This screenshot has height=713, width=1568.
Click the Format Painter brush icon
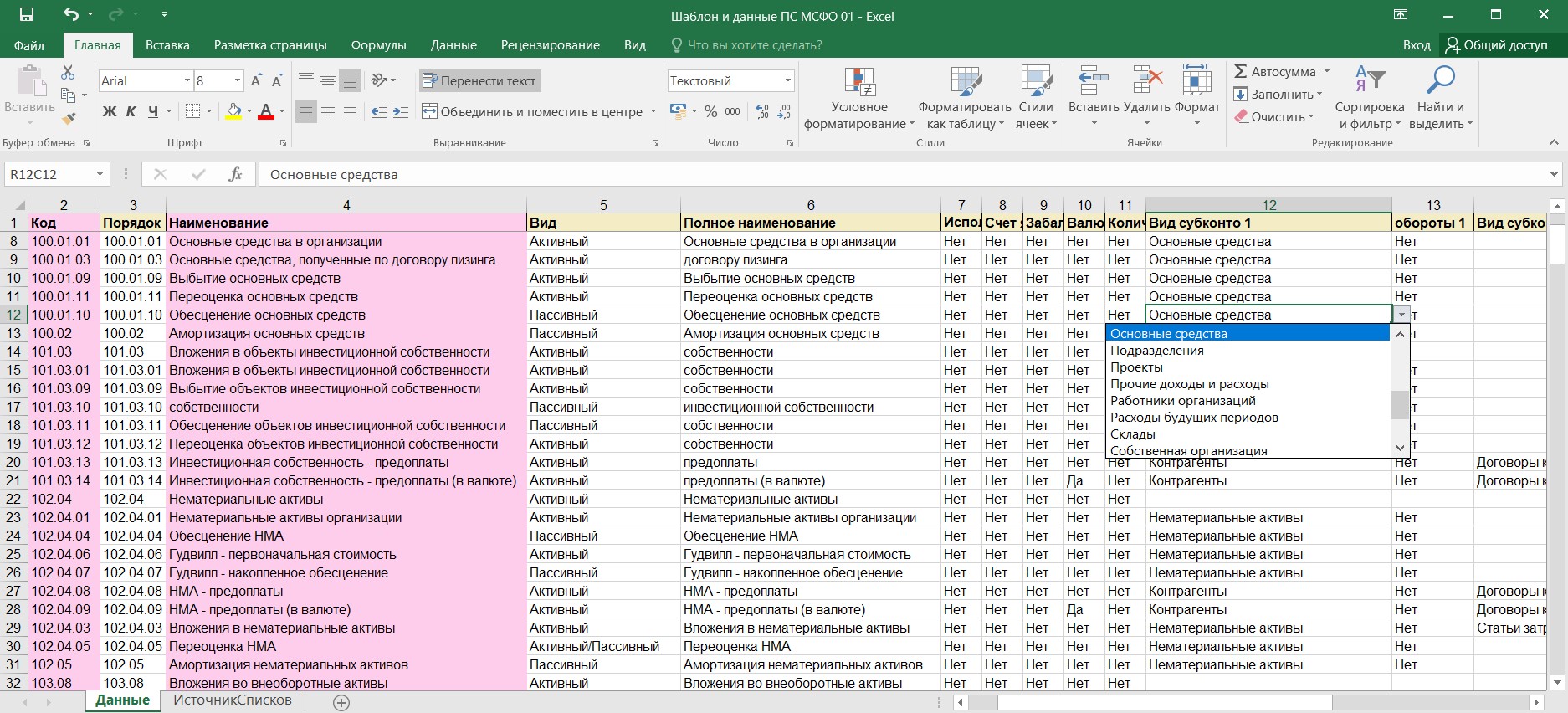(69, 118)
